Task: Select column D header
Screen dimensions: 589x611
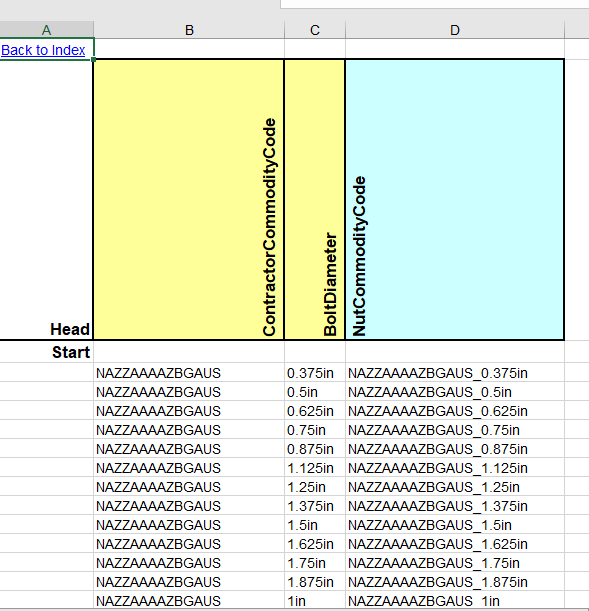Action: [455, 30]
